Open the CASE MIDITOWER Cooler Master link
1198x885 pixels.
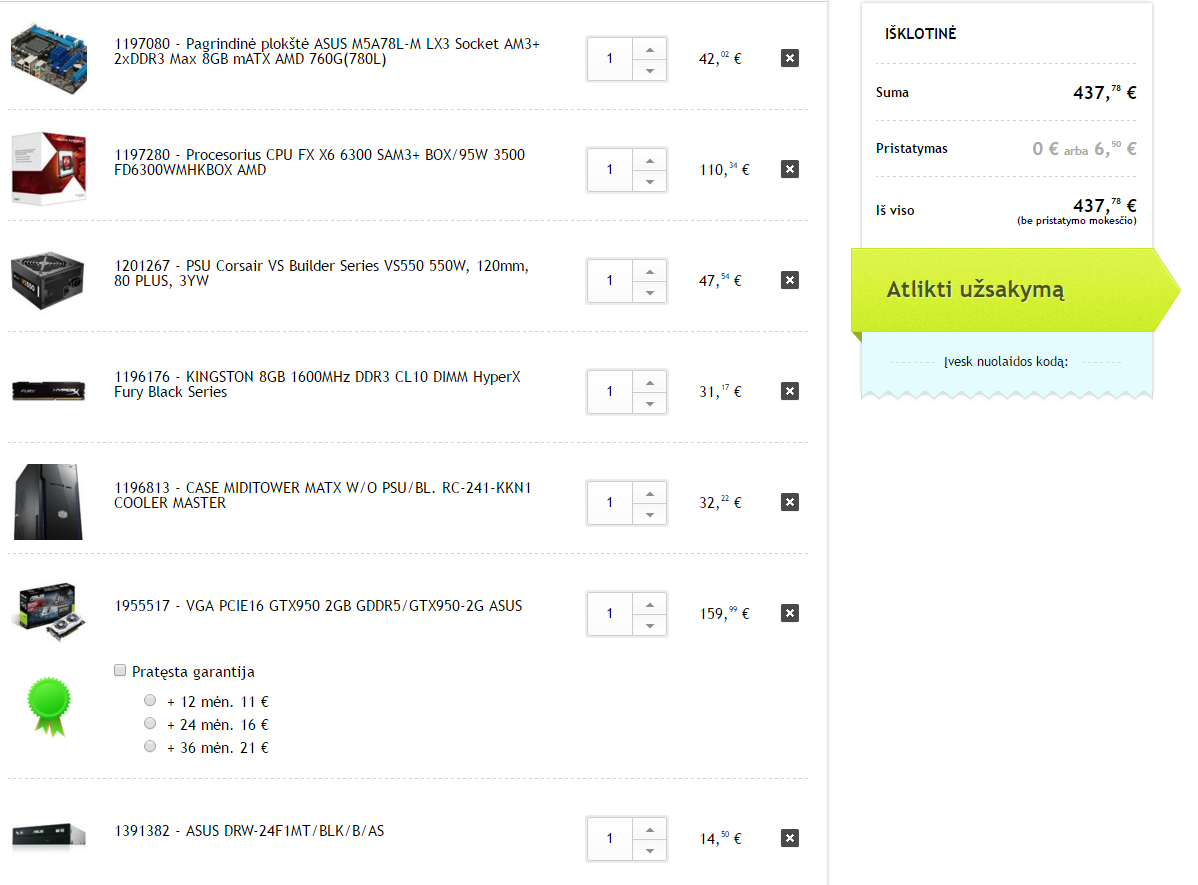[322, 495]
